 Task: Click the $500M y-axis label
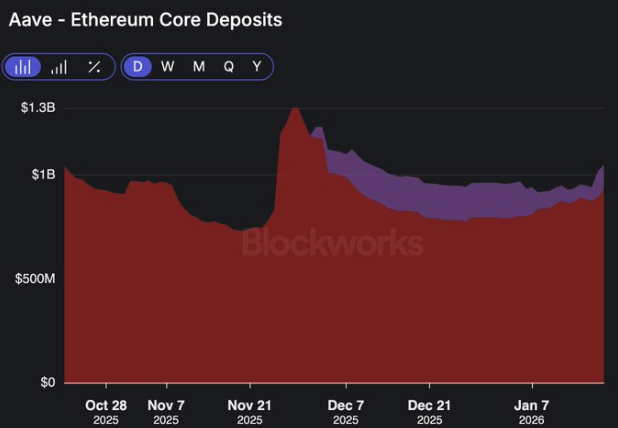[35, 279]
